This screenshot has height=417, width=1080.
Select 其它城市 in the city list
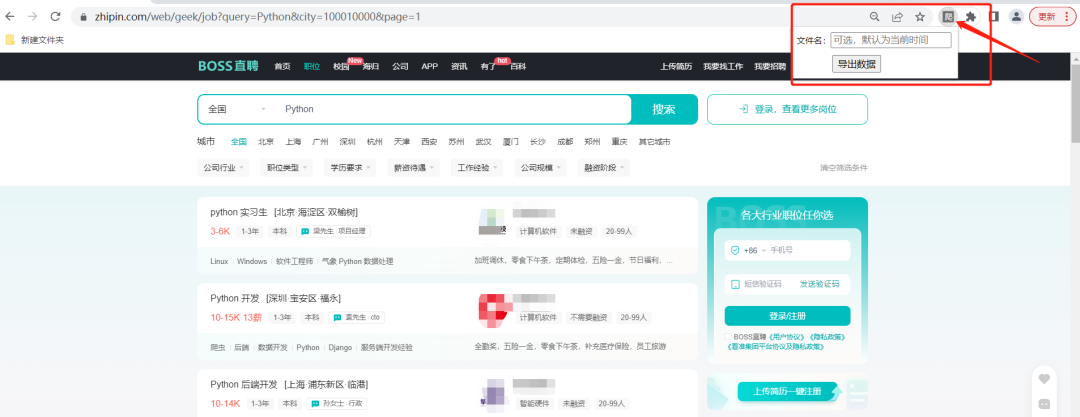click(x=654, y=142)
